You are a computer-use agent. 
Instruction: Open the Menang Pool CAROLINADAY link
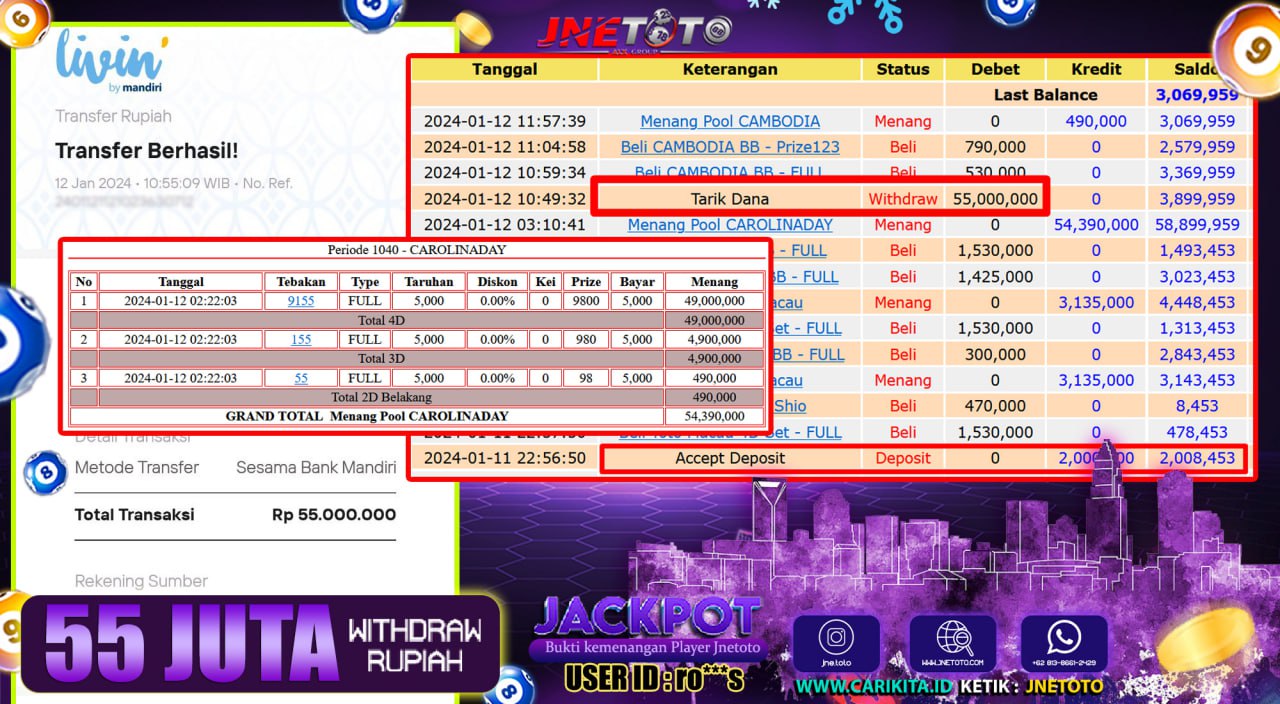(x=730, y=225)
